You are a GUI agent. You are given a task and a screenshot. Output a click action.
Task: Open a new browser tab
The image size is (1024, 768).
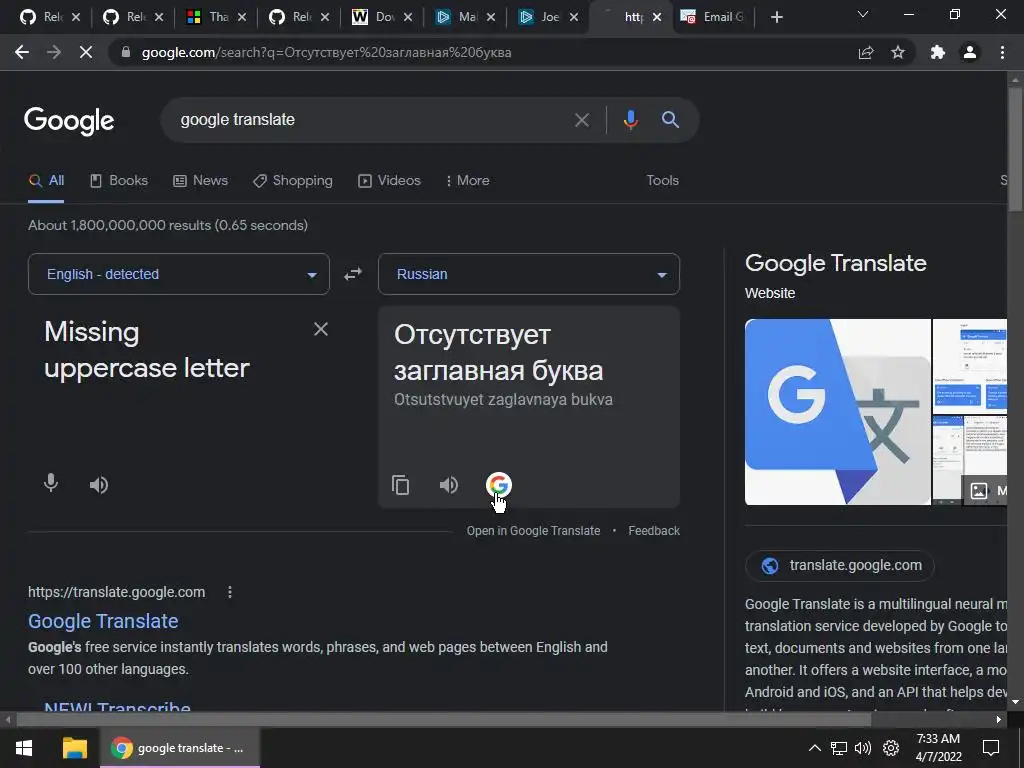pos(776,17)
